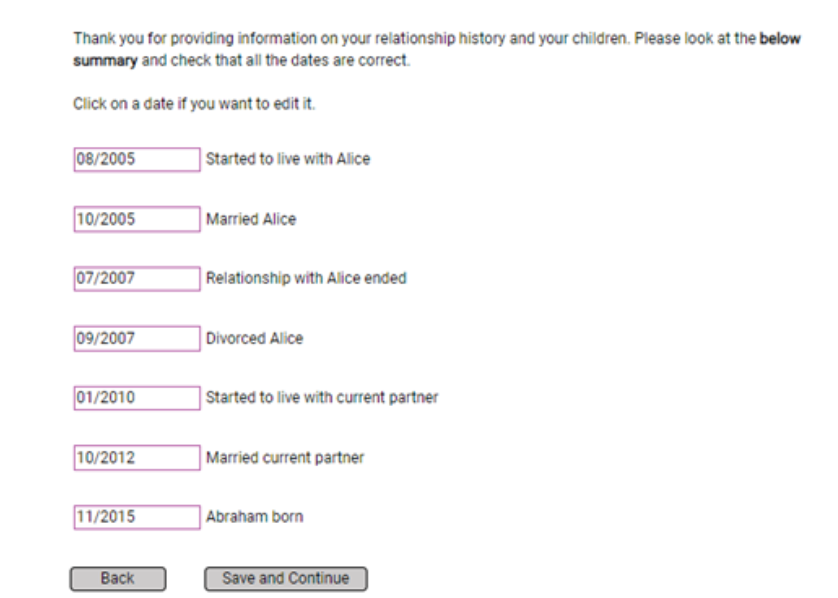Focus the 01/2010 date field
Screen dimensions: 838x598
[137, 398]
